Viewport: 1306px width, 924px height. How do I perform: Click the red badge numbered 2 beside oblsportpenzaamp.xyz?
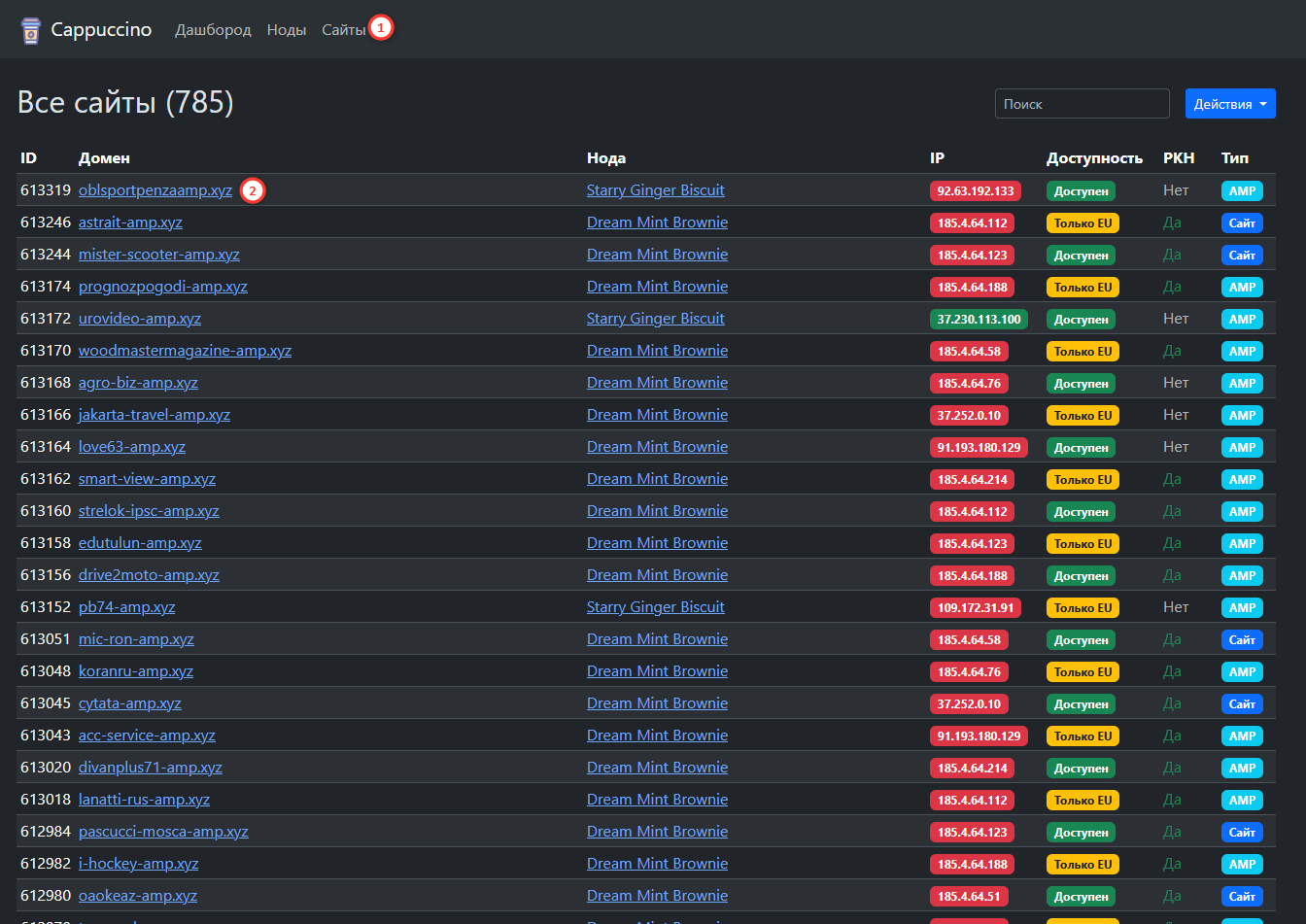click(252, 190)
